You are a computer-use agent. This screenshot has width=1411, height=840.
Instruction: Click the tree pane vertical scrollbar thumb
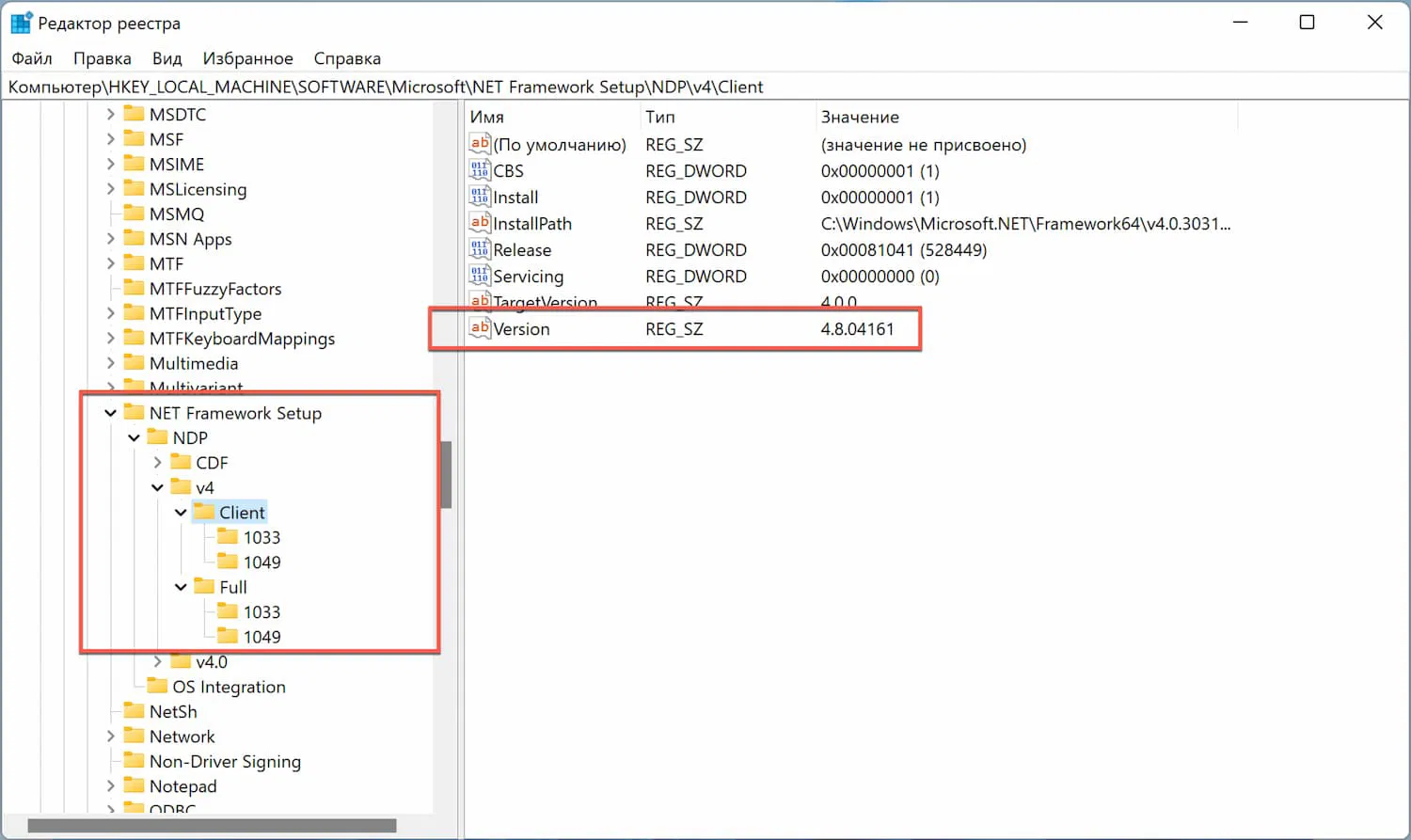click(x=446, y=474)
